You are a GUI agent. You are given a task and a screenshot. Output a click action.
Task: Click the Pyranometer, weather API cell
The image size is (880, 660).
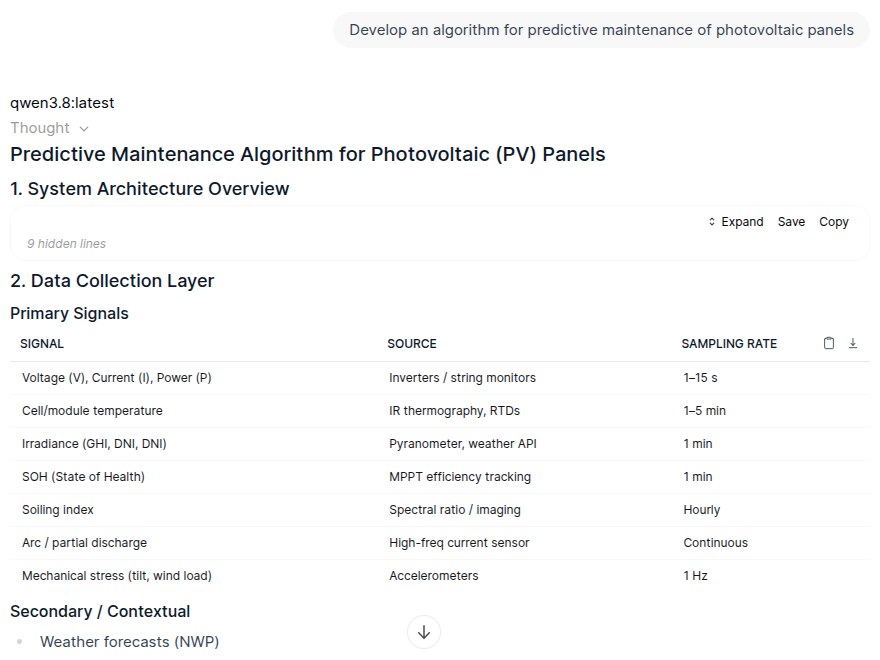463,444
